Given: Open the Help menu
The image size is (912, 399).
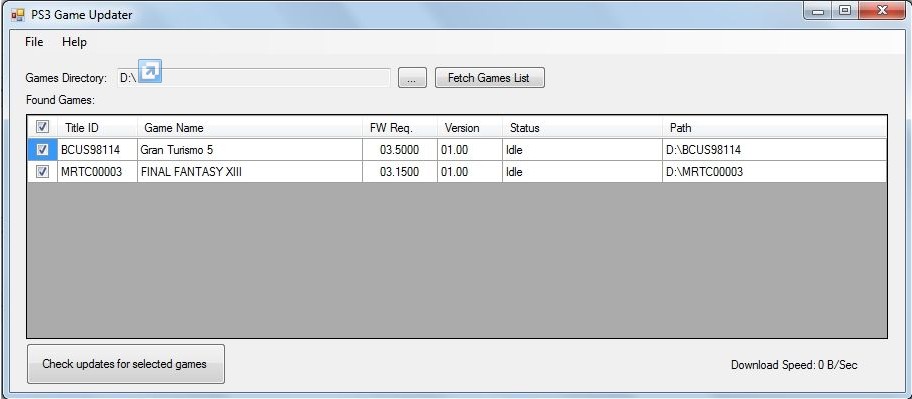Looking at the screenshot, I should pos(74,42).
